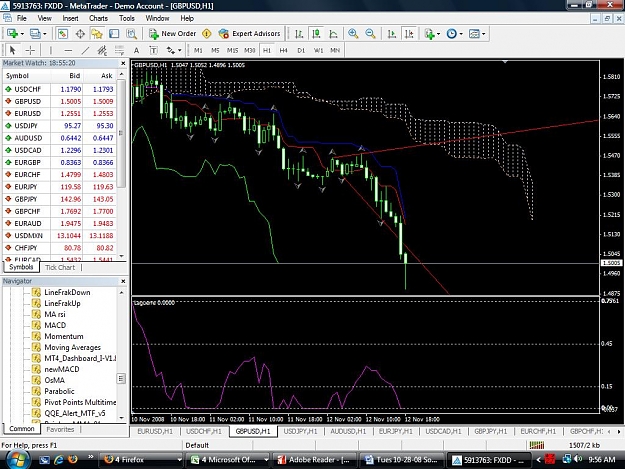Select the Text Label tool

(x=153, y=50)
